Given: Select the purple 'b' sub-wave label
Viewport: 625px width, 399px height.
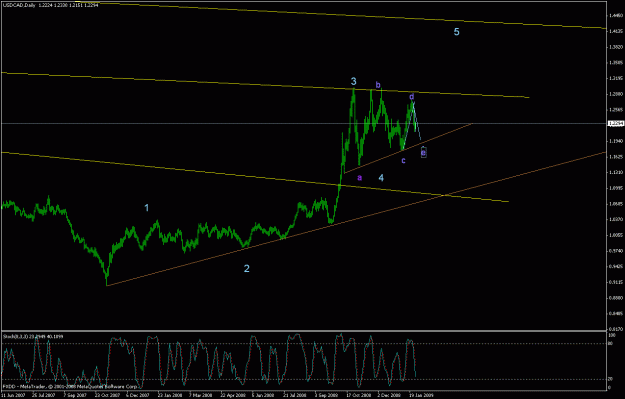Looking at the screenshot, I should coord(378,85).
